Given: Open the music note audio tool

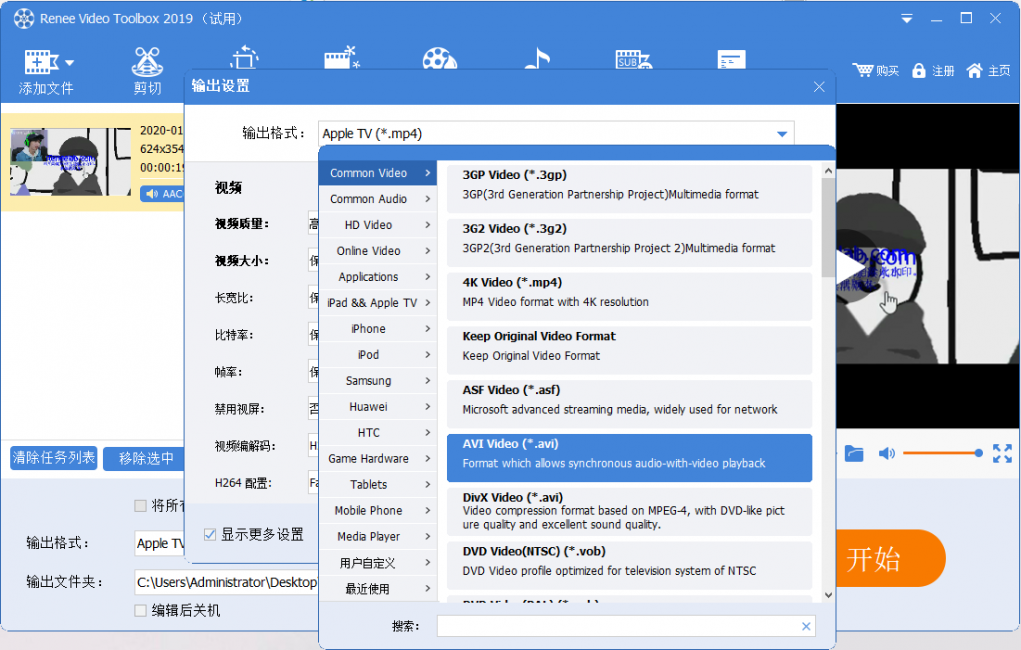Looking at the screenshot, I should (x=537, y=58).
